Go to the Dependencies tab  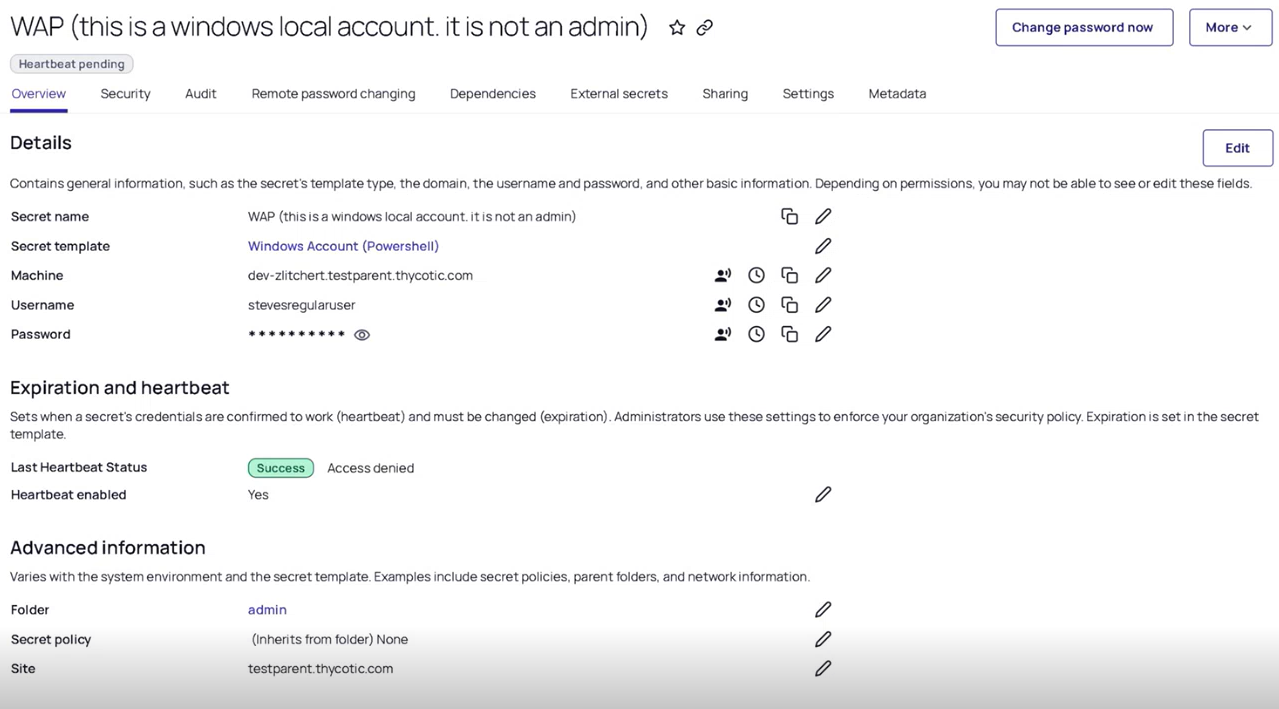[492, 94]
